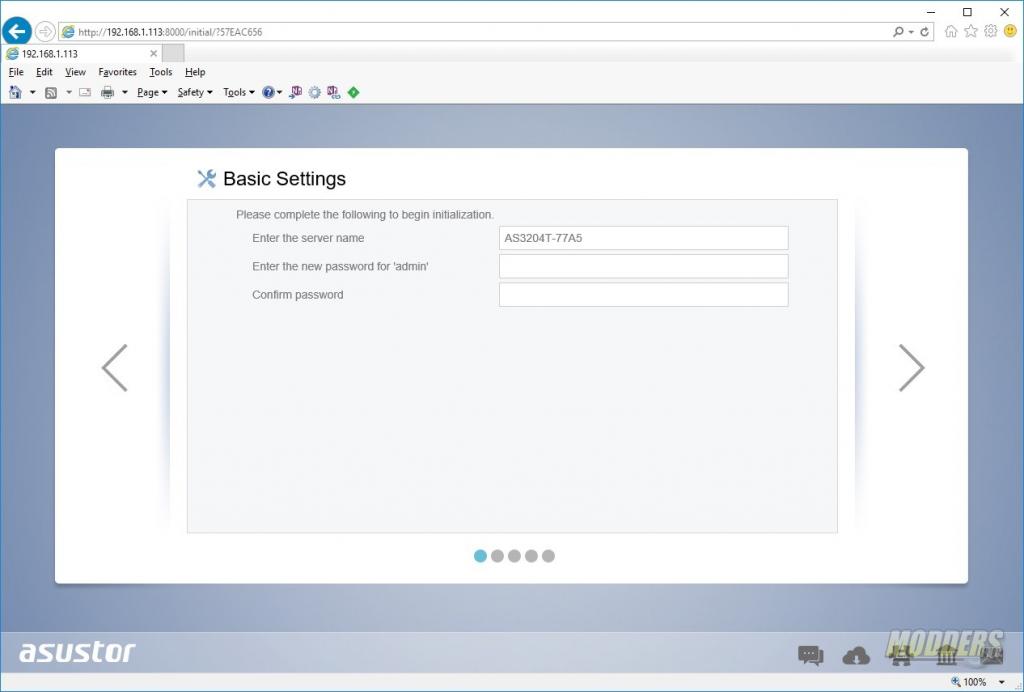The image size is (1024, 692).
Task: Refresh the page with the reload icon
Action: click(x=925, y=32)
